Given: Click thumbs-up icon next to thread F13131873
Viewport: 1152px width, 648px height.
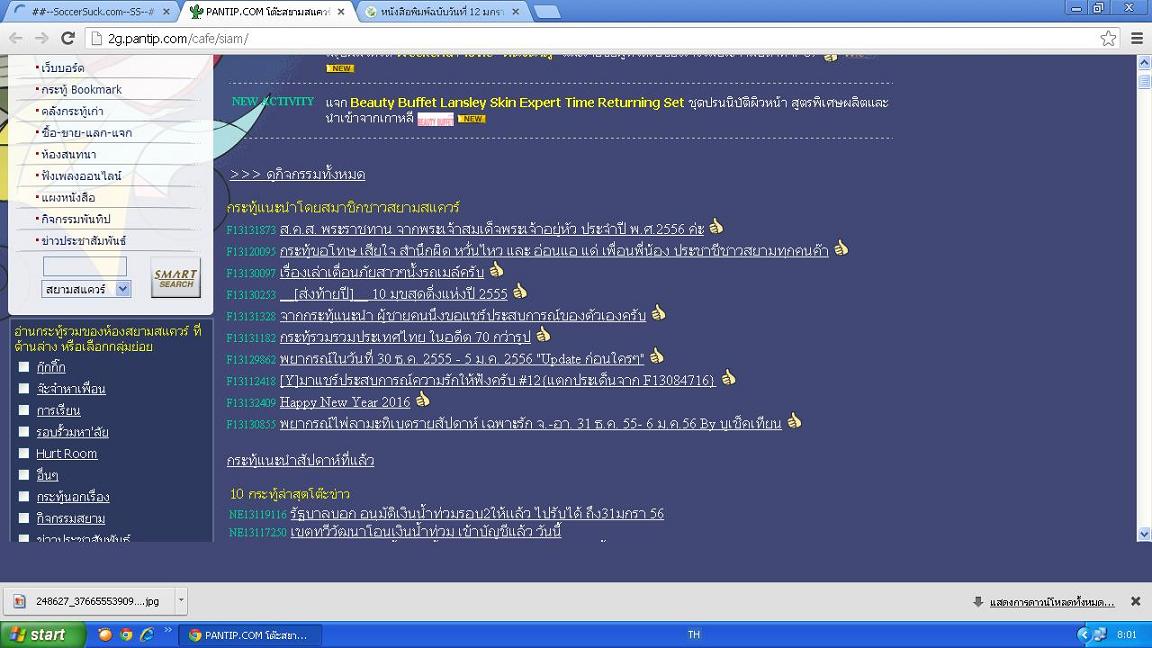Looking at the screenshot, I should 716,227.
